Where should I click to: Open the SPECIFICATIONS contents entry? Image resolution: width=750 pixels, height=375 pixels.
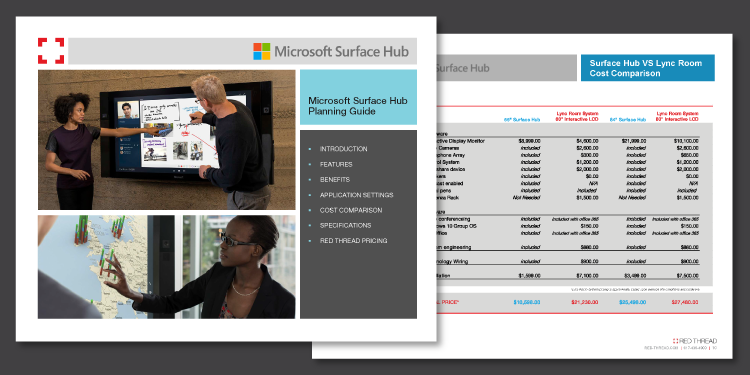click(x=345, y=225)
